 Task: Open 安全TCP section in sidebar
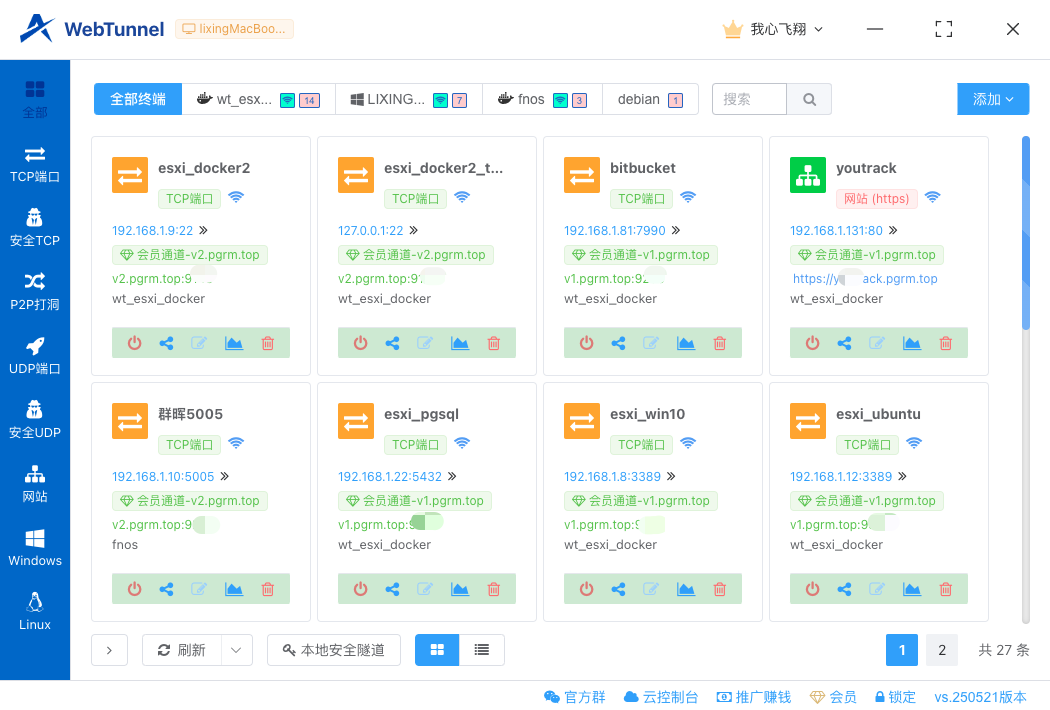pos(35,227)
